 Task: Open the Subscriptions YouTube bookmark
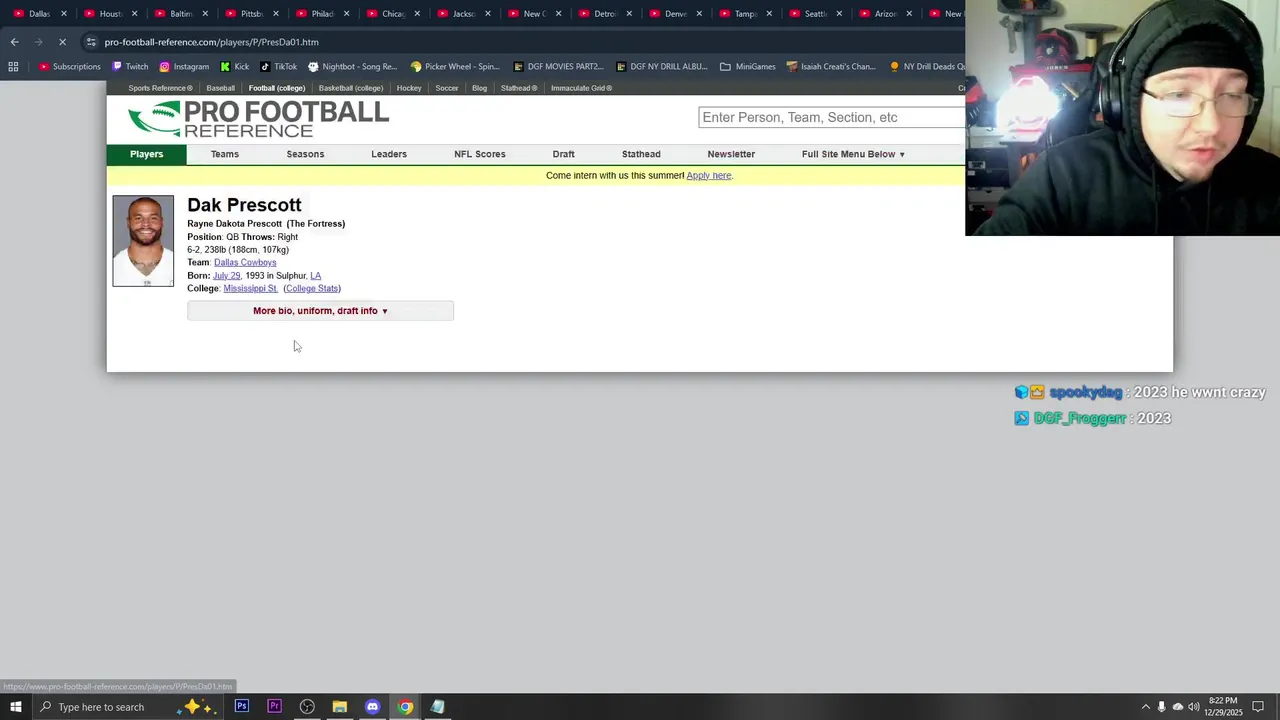click(x=70, y=66)
